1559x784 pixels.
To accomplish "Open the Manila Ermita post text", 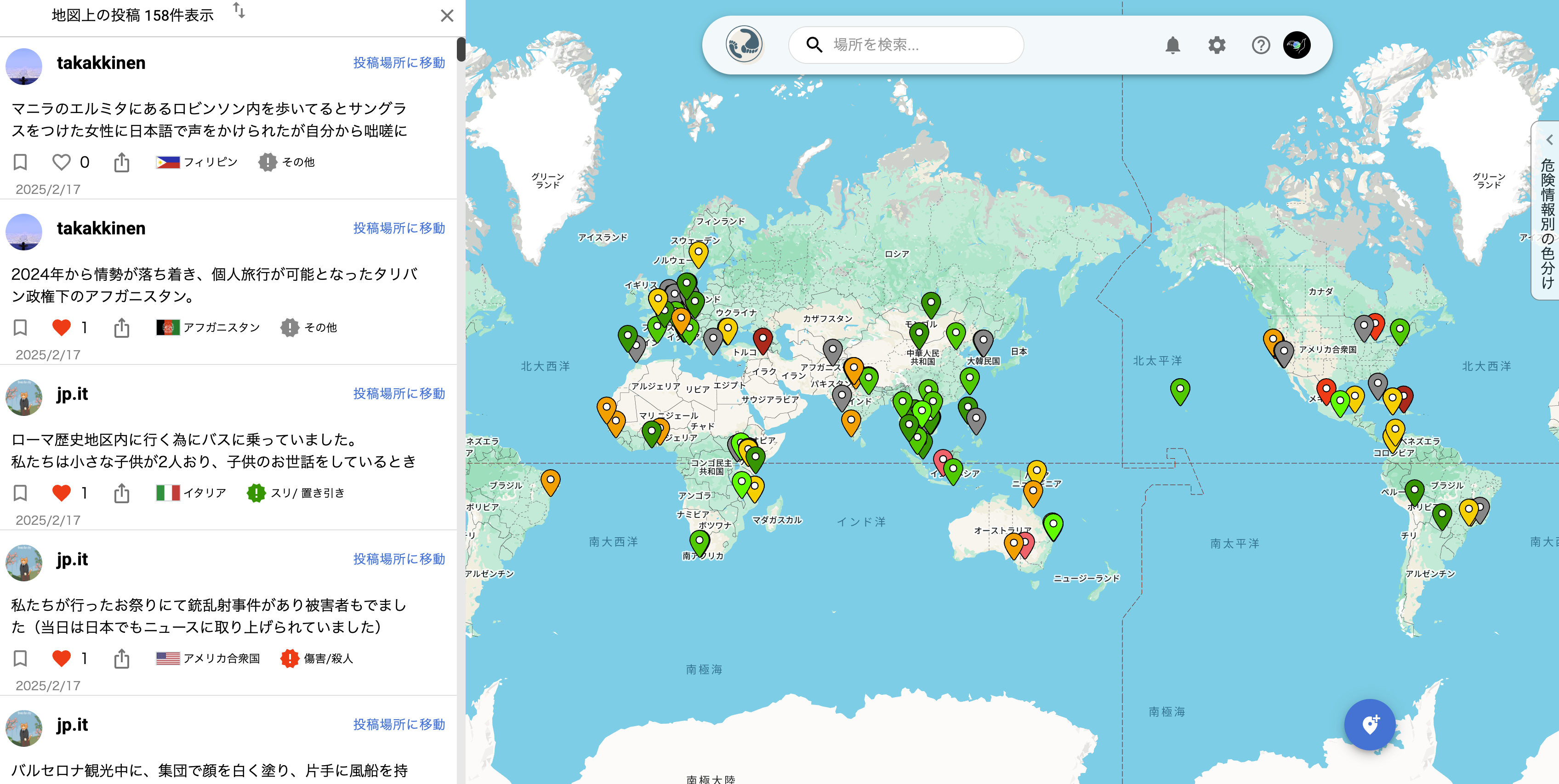I will pyautogui.click(x=210, y=119).
